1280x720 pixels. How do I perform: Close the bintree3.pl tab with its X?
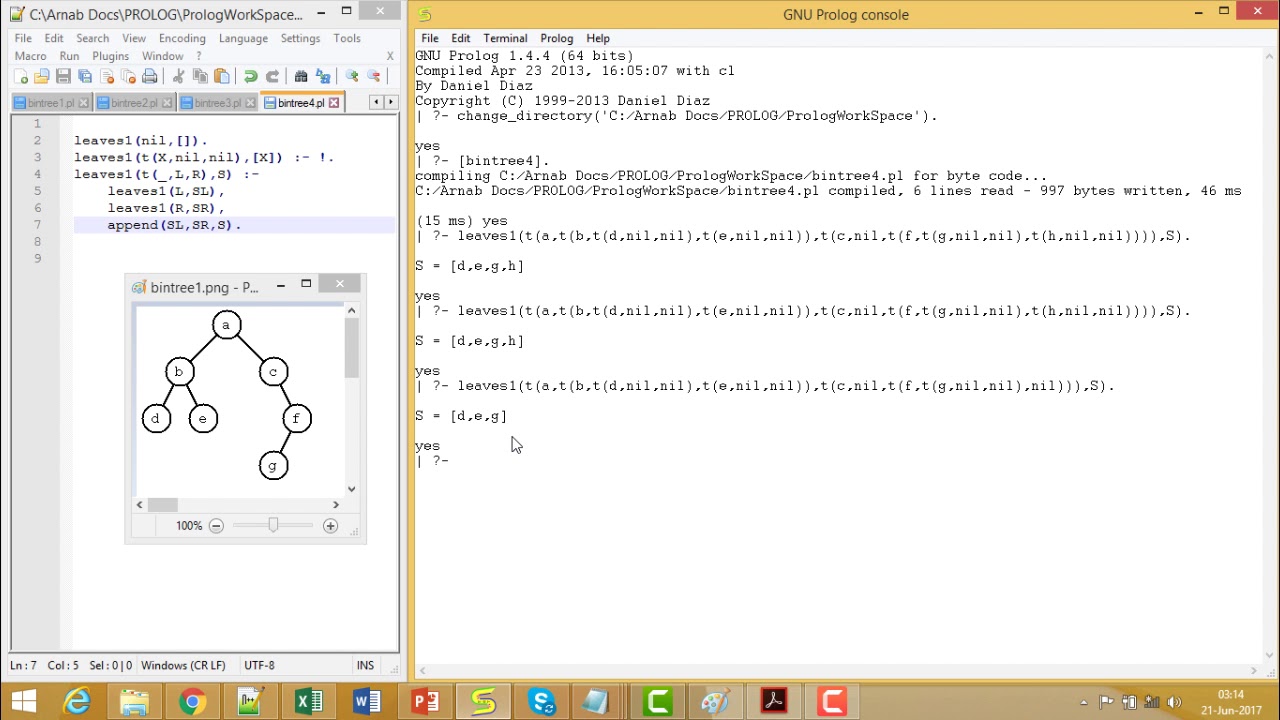[250, 103]
